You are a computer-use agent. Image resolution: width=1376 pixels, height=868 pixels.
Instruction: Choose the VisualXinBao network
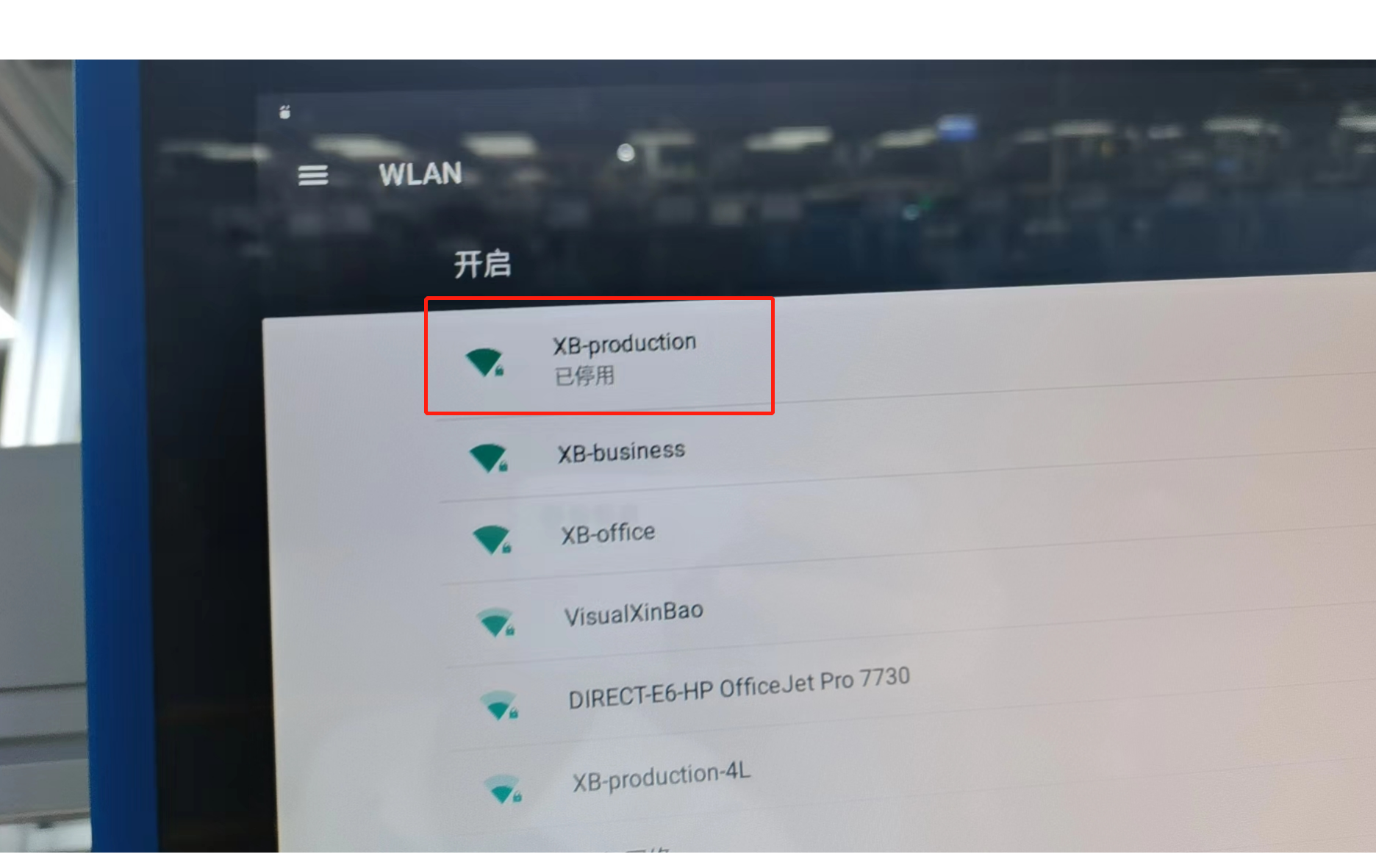tap(634, 613)
